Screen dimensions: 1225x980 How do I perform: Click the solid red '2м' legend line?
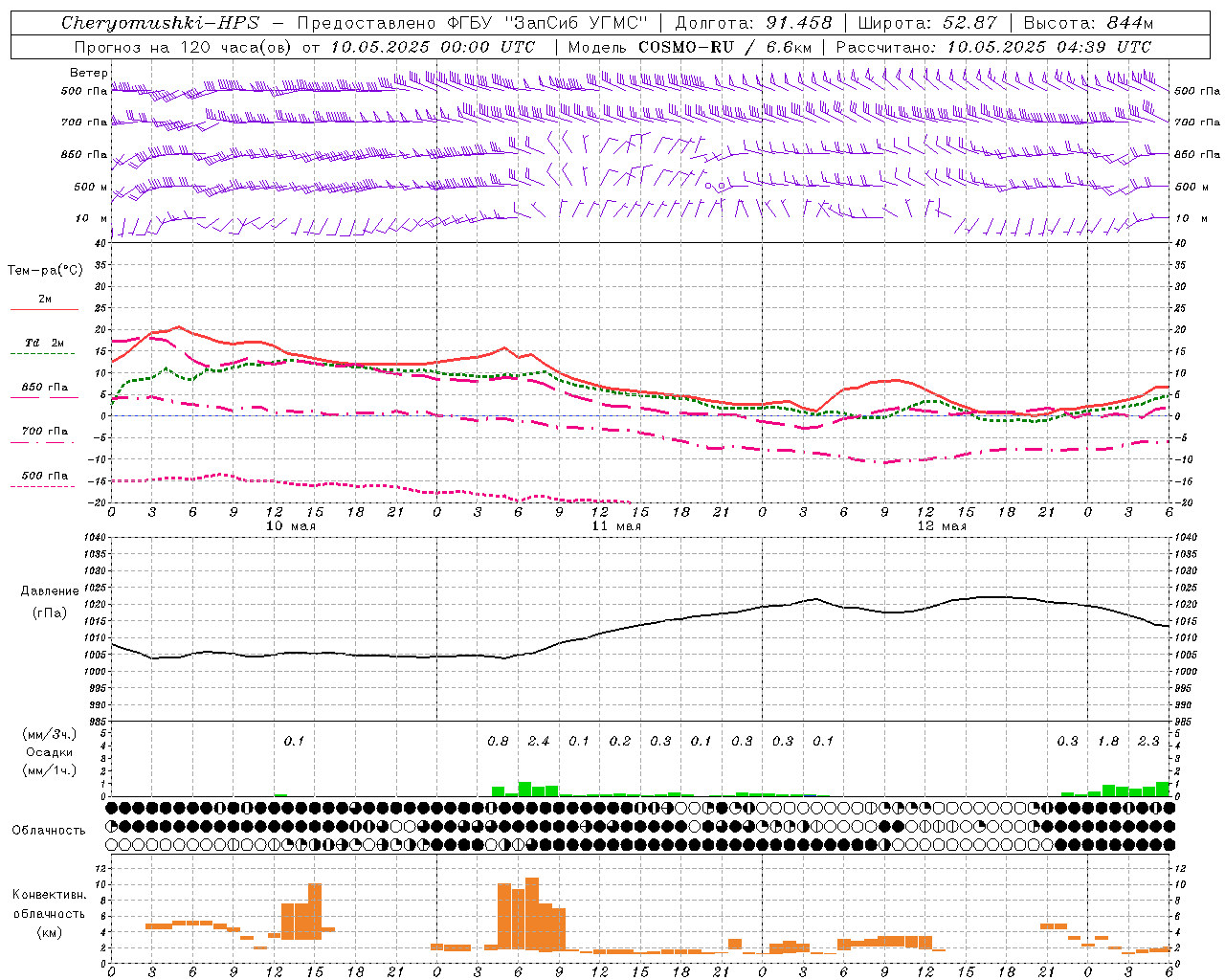tap(44, 309)
